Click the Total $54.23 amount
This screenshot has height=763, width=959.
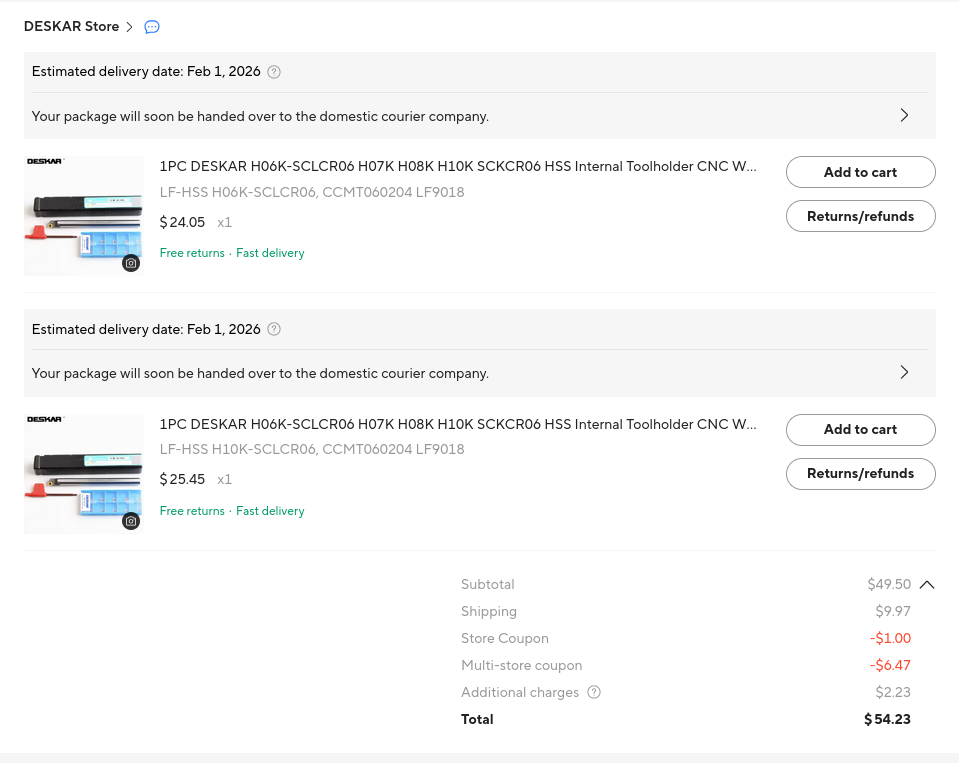[887, 719]
